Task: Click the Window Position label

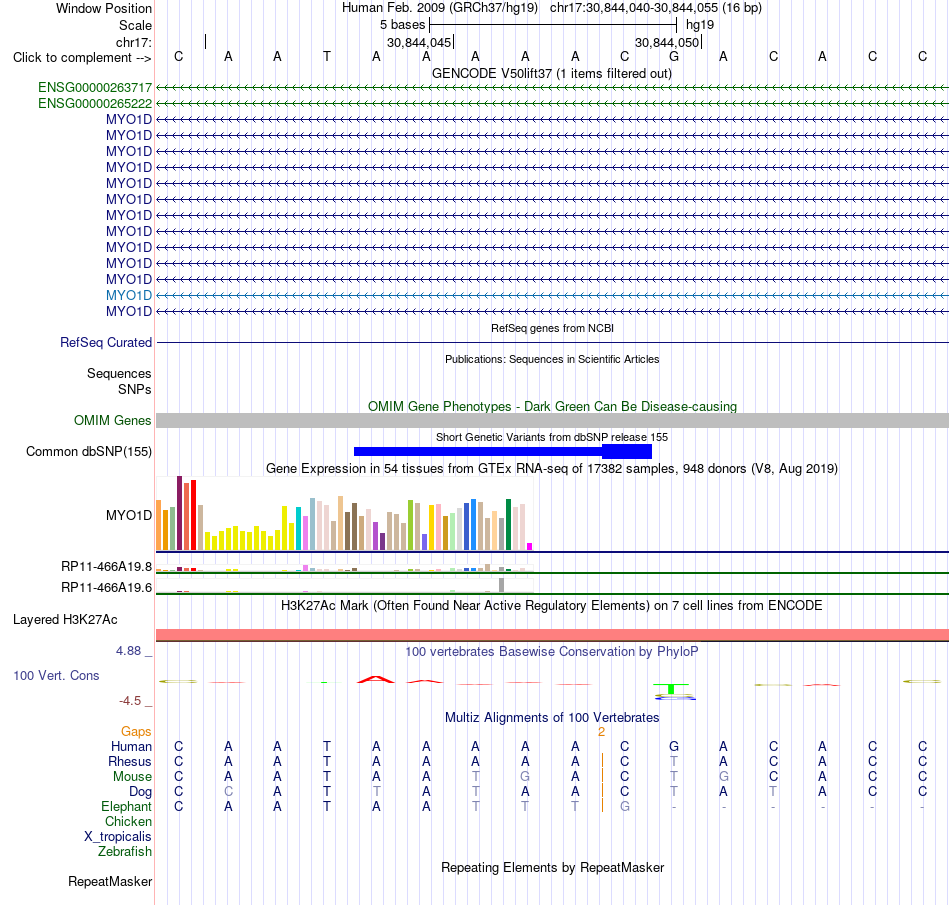Action: coord(104,8)
